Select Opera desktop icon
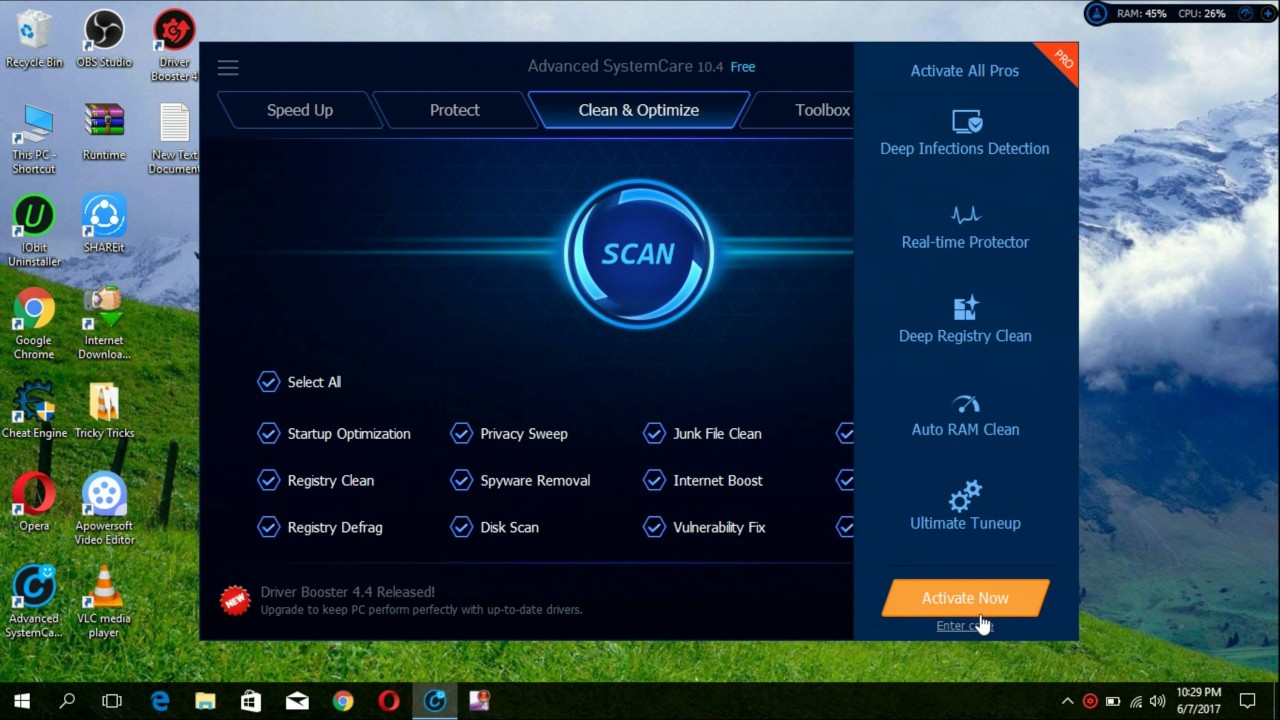This screenshot has height=720, width=1280. (34, 503)
